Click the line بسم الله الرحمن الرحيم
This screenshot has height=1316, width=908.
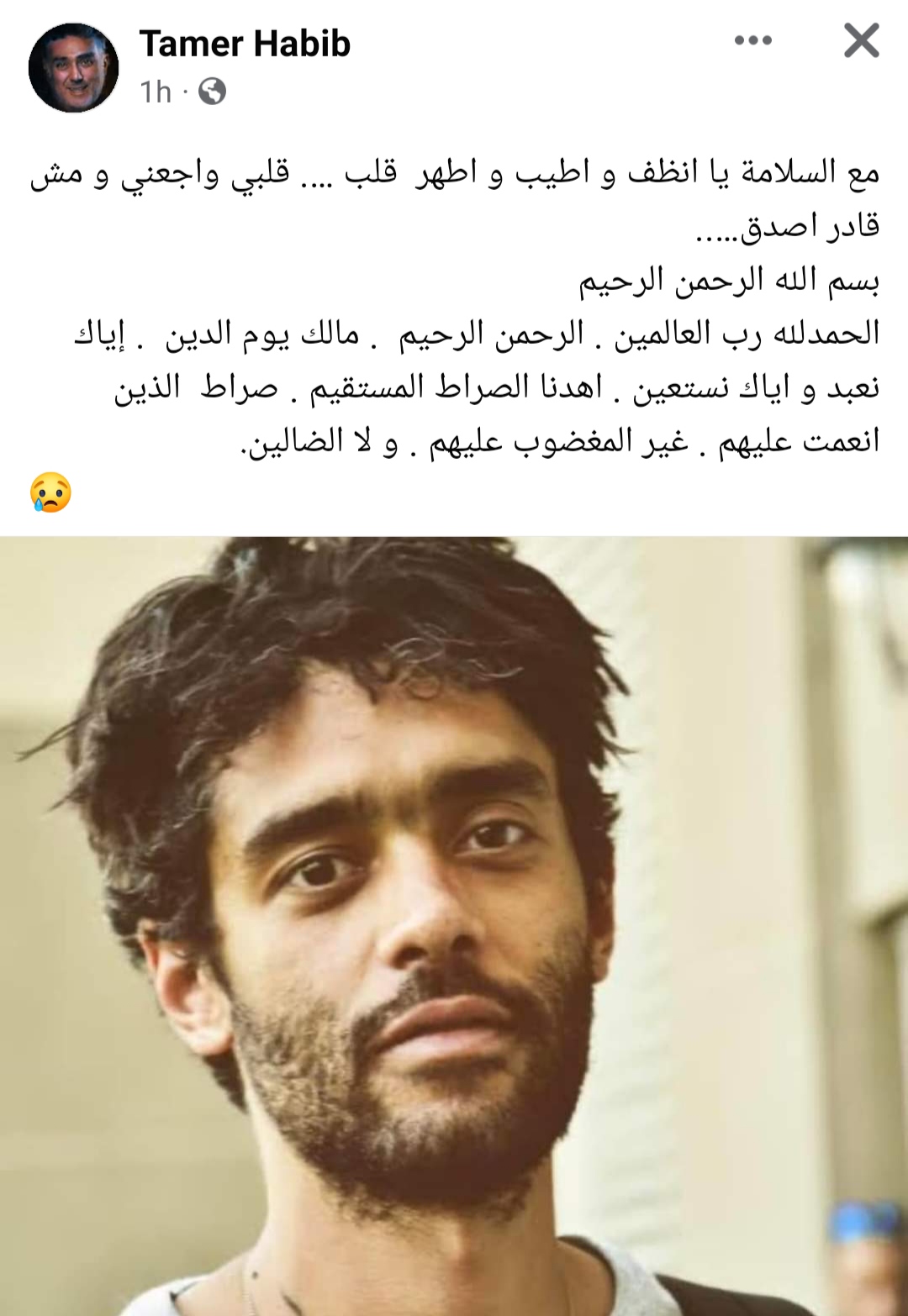729,281
